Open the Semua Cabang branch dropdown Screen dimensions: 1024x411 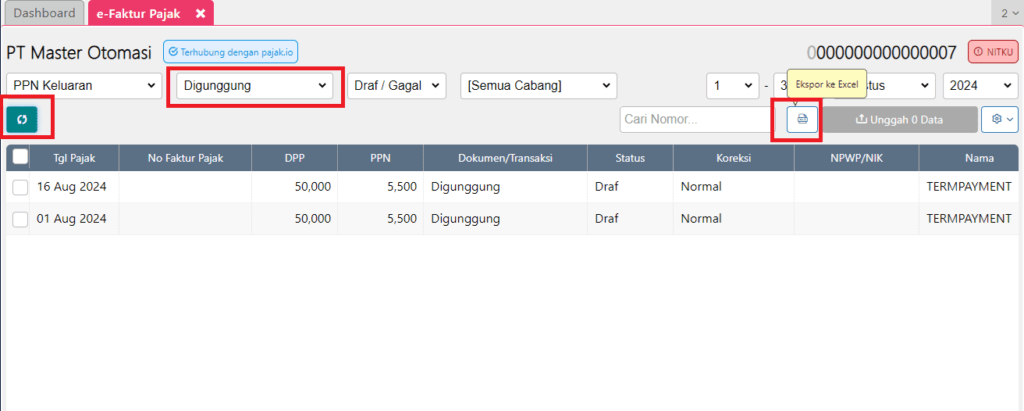pos(538,86)
